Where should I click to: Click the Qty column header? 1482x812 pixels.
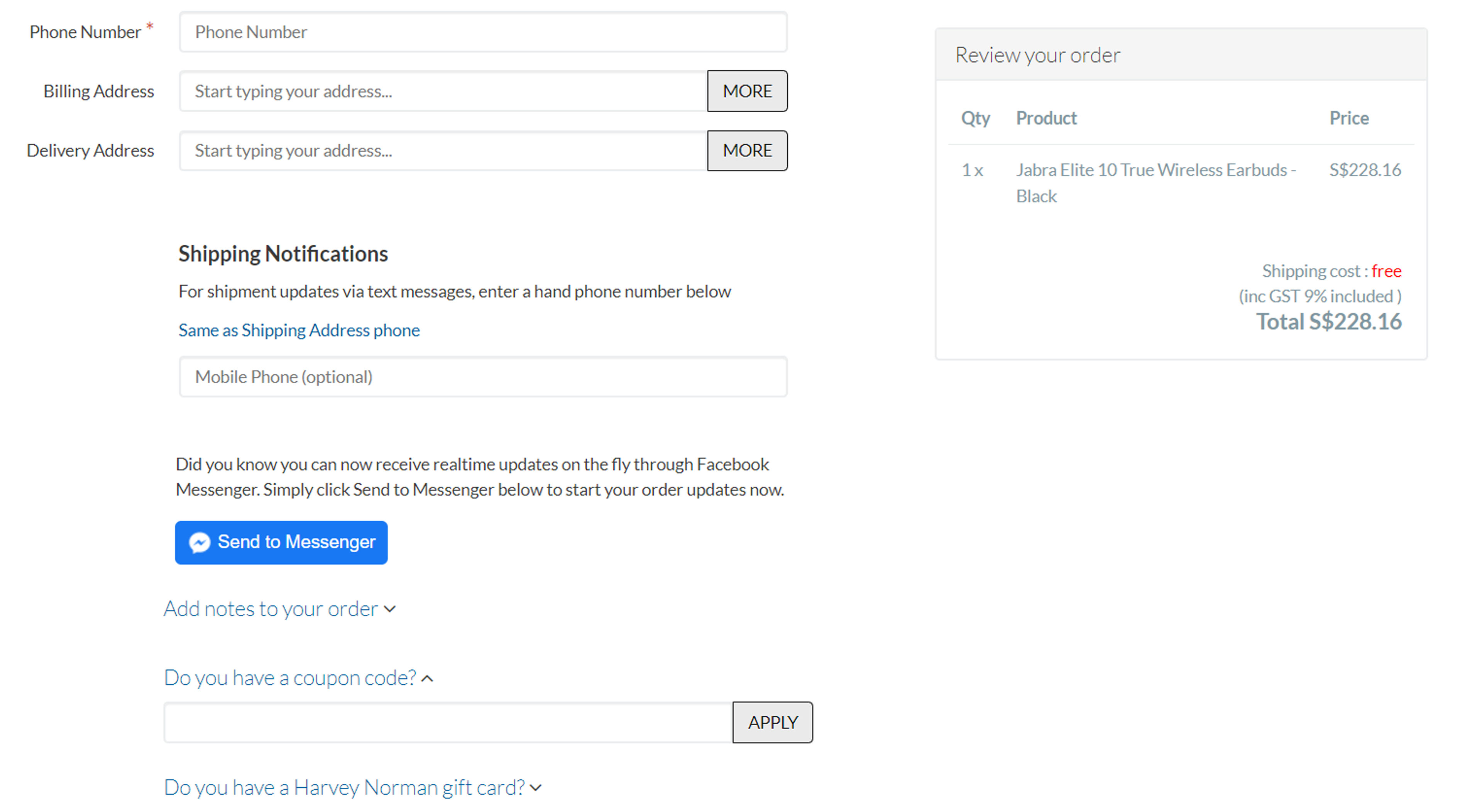click(x=975, y=118)
